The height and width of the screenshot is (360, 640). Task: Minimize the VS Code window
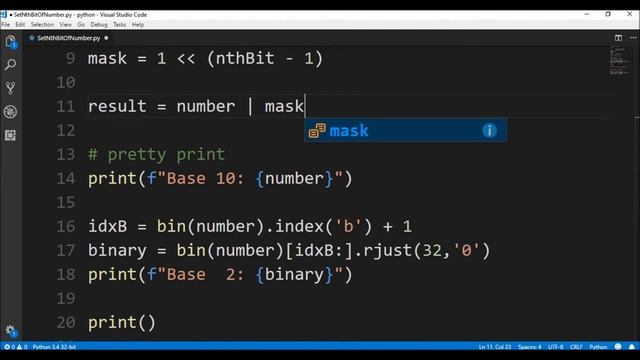pyautogui.click(x=587, y=14)
